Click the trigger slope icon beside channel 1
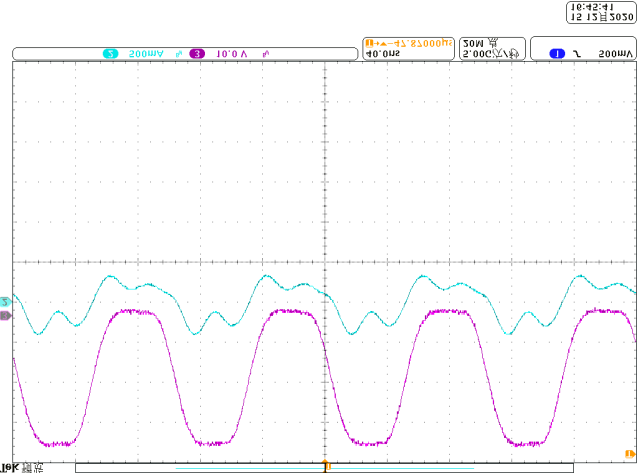This screenshot has width=638, height=473. coord(576,53)
